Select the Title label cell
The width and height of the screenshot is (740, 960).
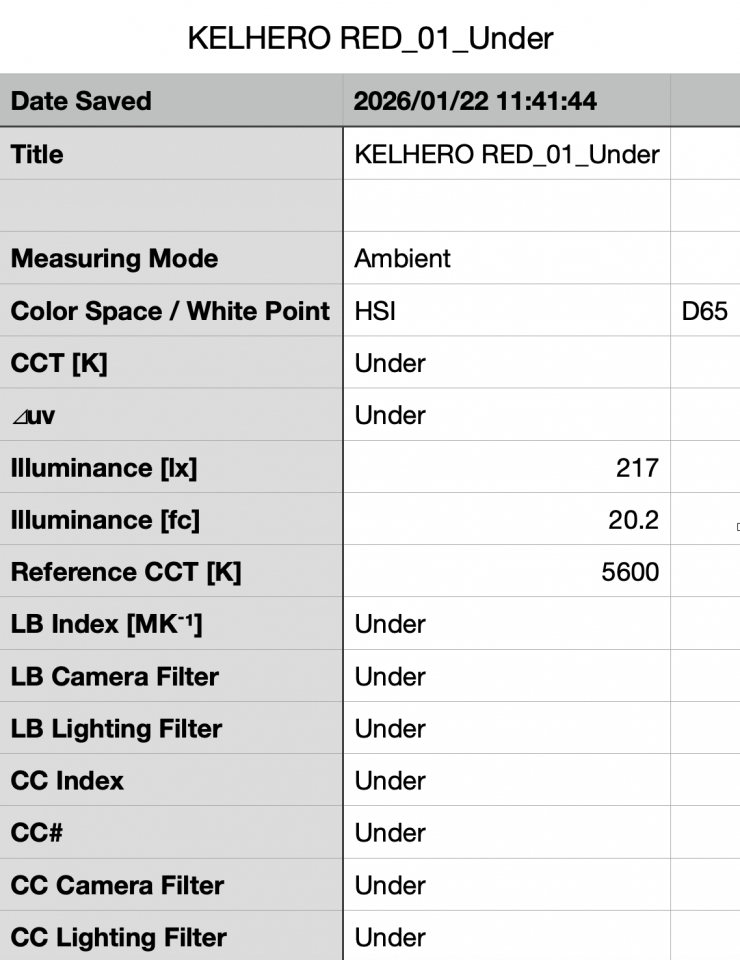pyautogui.click(x=171, y=154)
